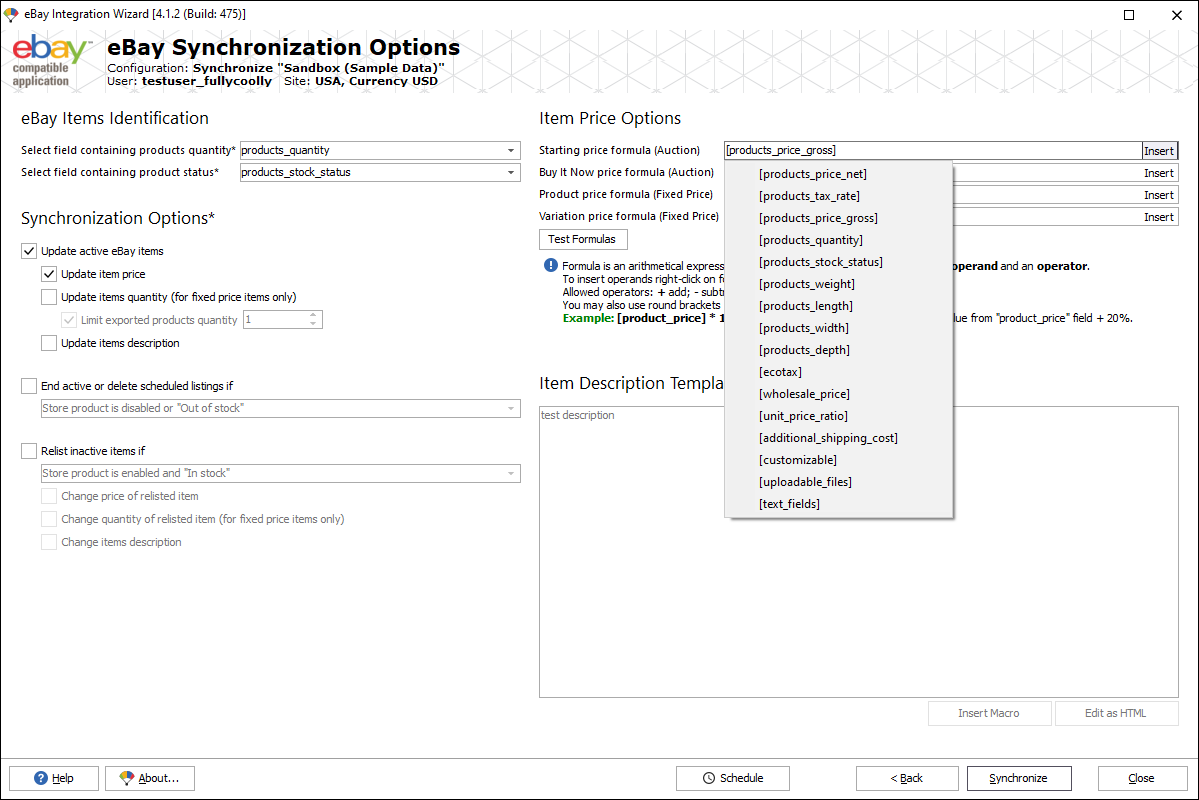Screen dimensions: 1199x800
Task: Check End active or delete scheduled listings
Action: click(29, 385)
